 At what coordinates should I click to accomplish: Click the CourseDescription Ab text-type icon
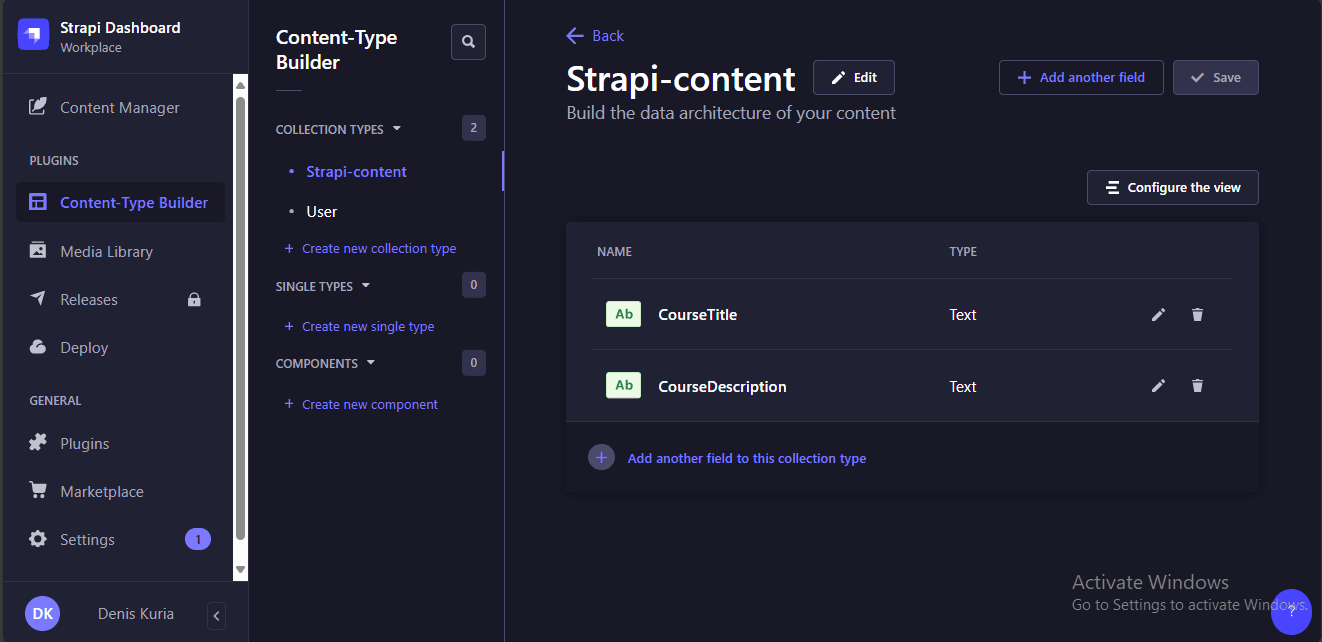pyautogui.click(x=623, y=386)
